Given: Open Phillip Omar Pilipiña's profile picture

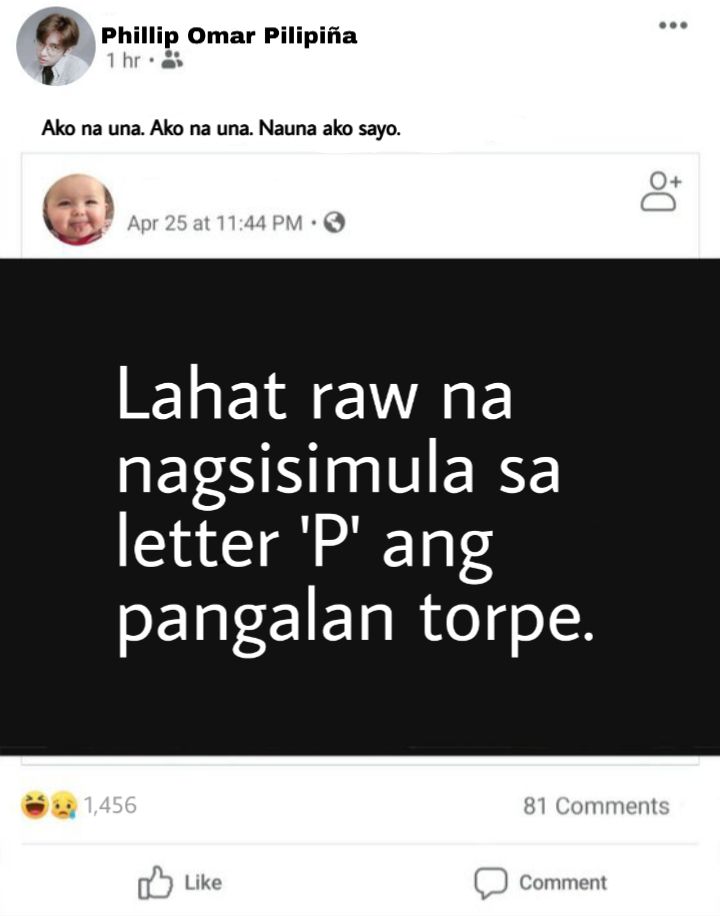Looking at the screenshot, I should [56, 46].
